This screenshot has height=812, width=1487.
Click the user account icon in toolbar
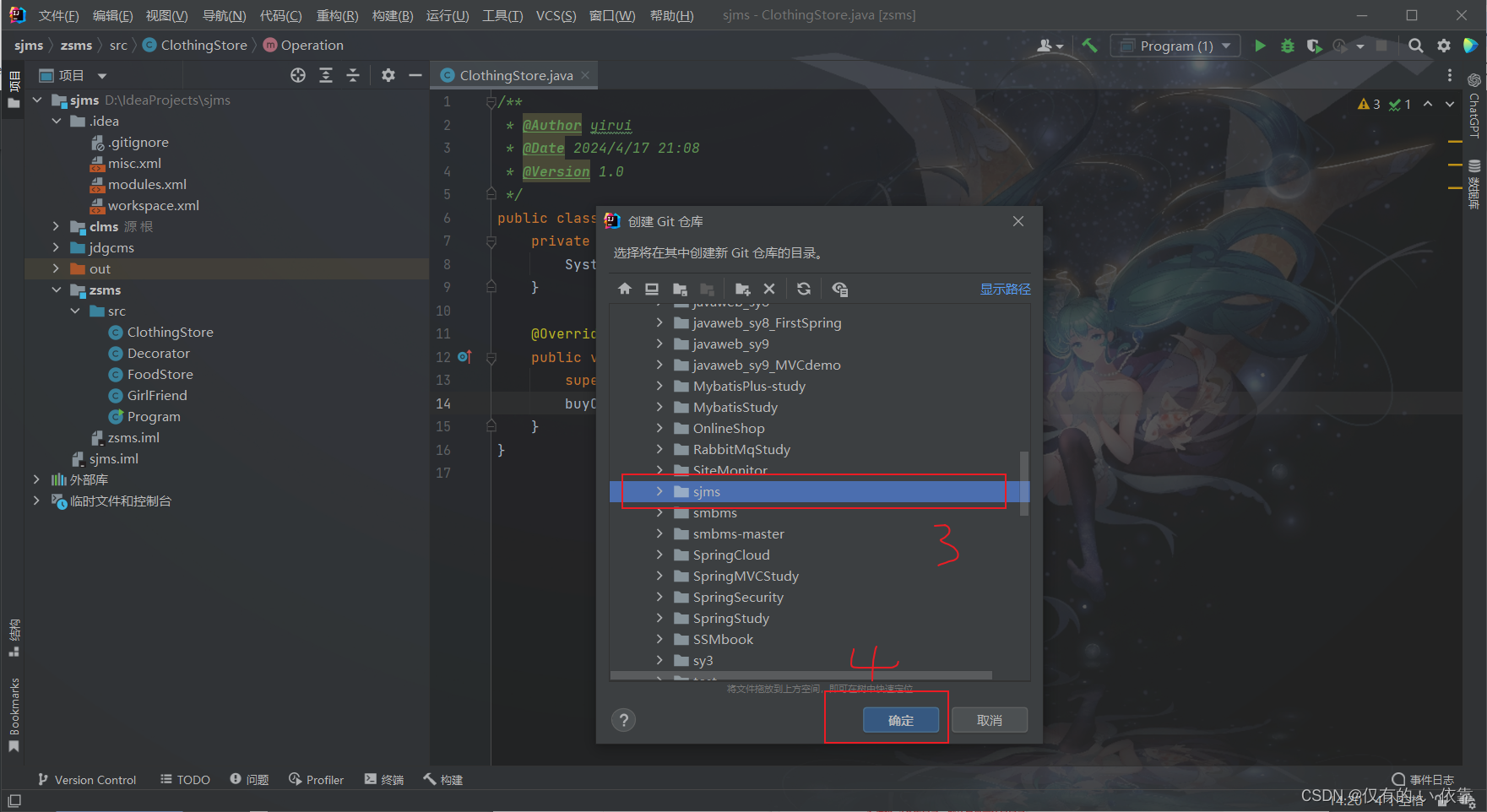(x=1050, y=46)
